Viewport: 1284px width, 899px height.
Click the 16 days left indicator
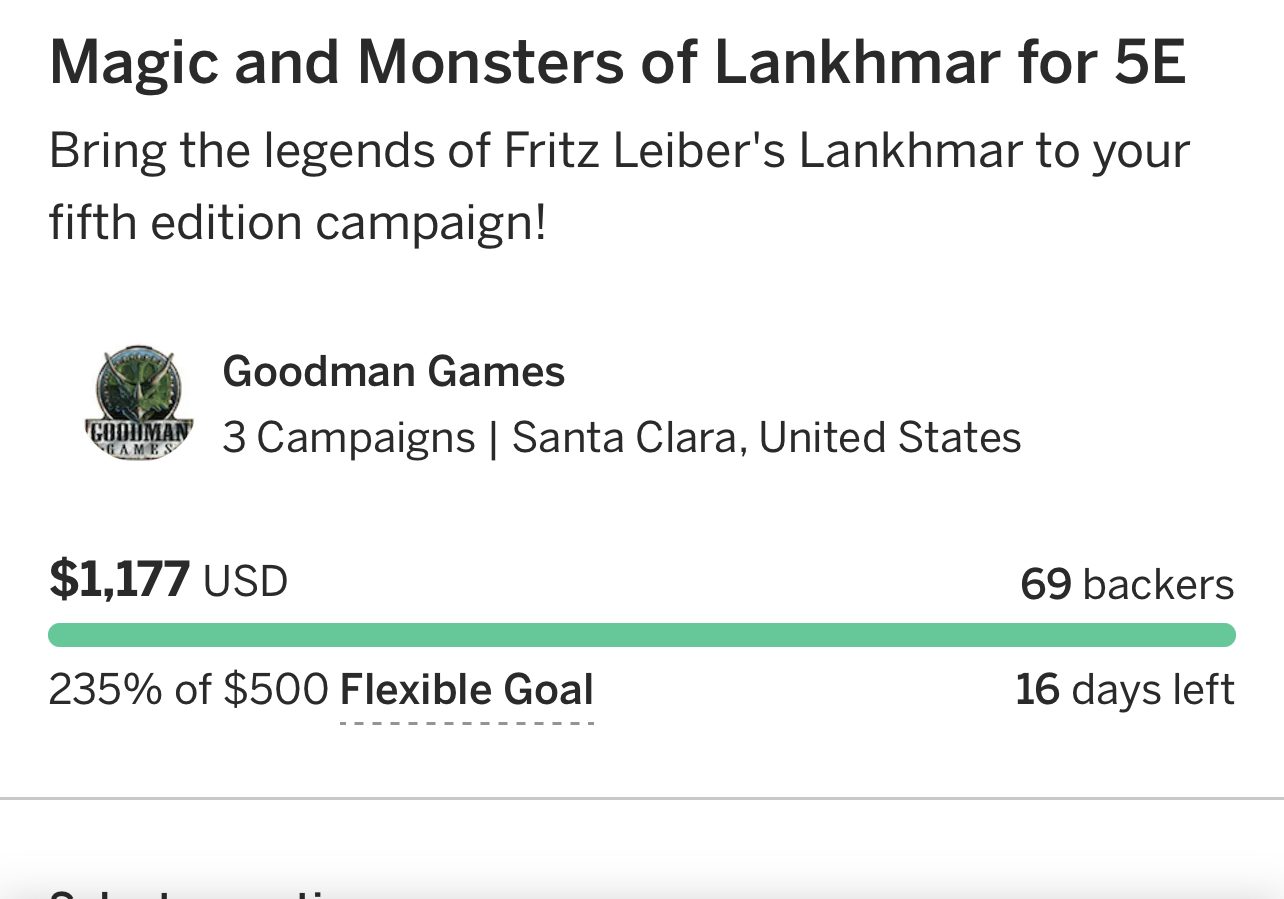[x=1125, y=690]
